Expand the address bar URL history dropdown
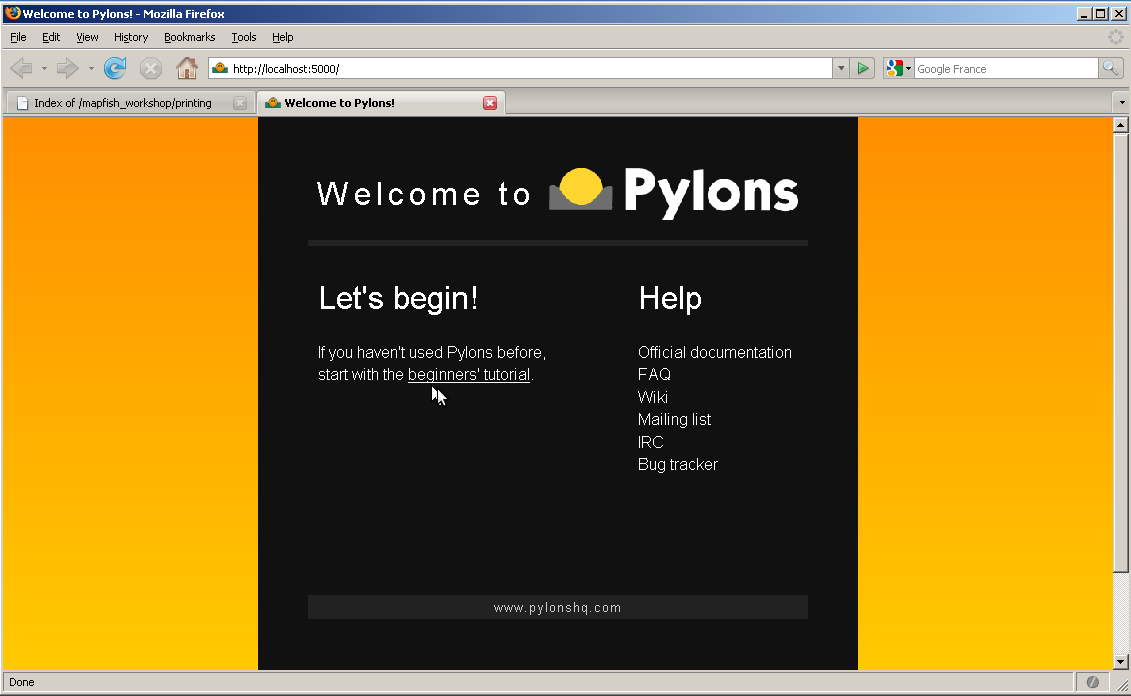This screenshot has height=696, width=1131. (x=840, y=69)
